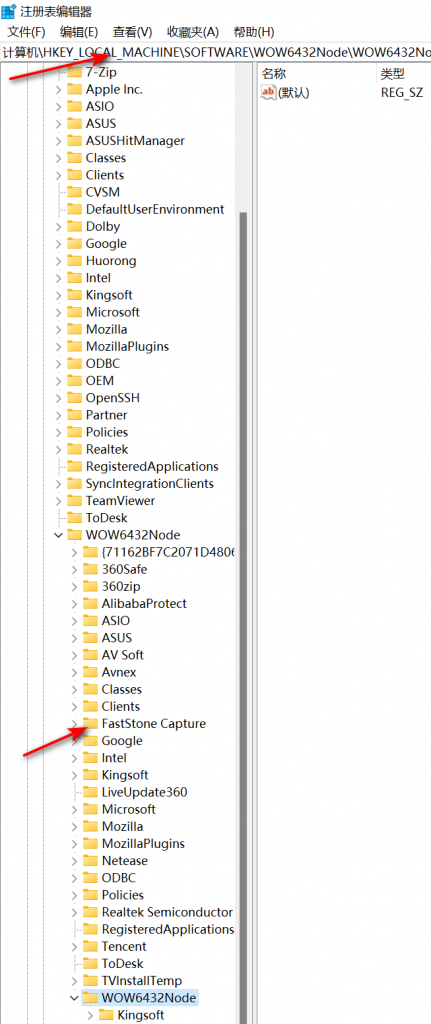Viewport: 431px width, 1024px height.
Task: Expand the Microsoft key under SOFTWARE
Action: [x=59, y=312]
